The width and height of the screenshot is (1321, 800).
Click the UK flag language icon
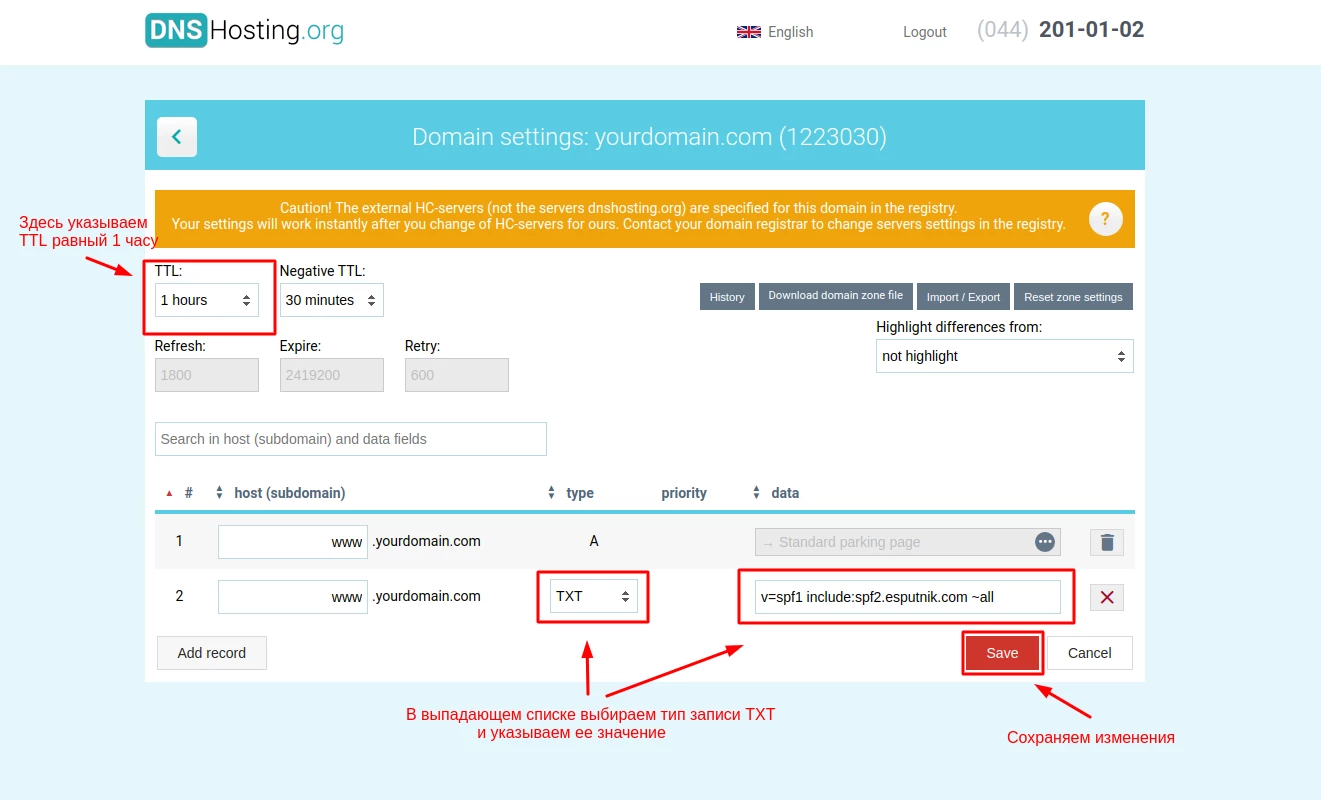(748, 32)
